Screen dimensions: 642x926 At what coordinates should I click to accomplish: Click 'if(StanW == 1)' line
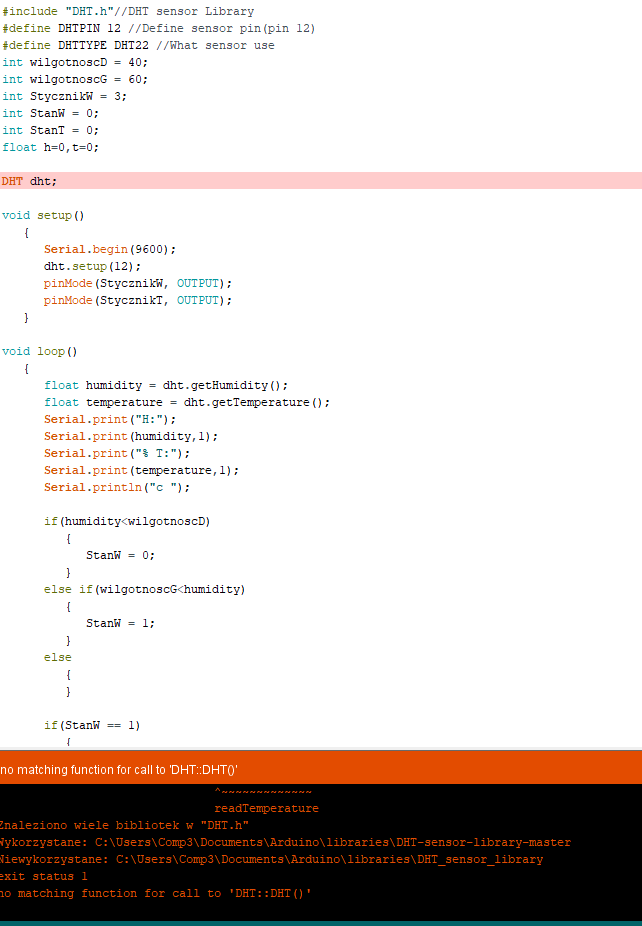point(92,726)
